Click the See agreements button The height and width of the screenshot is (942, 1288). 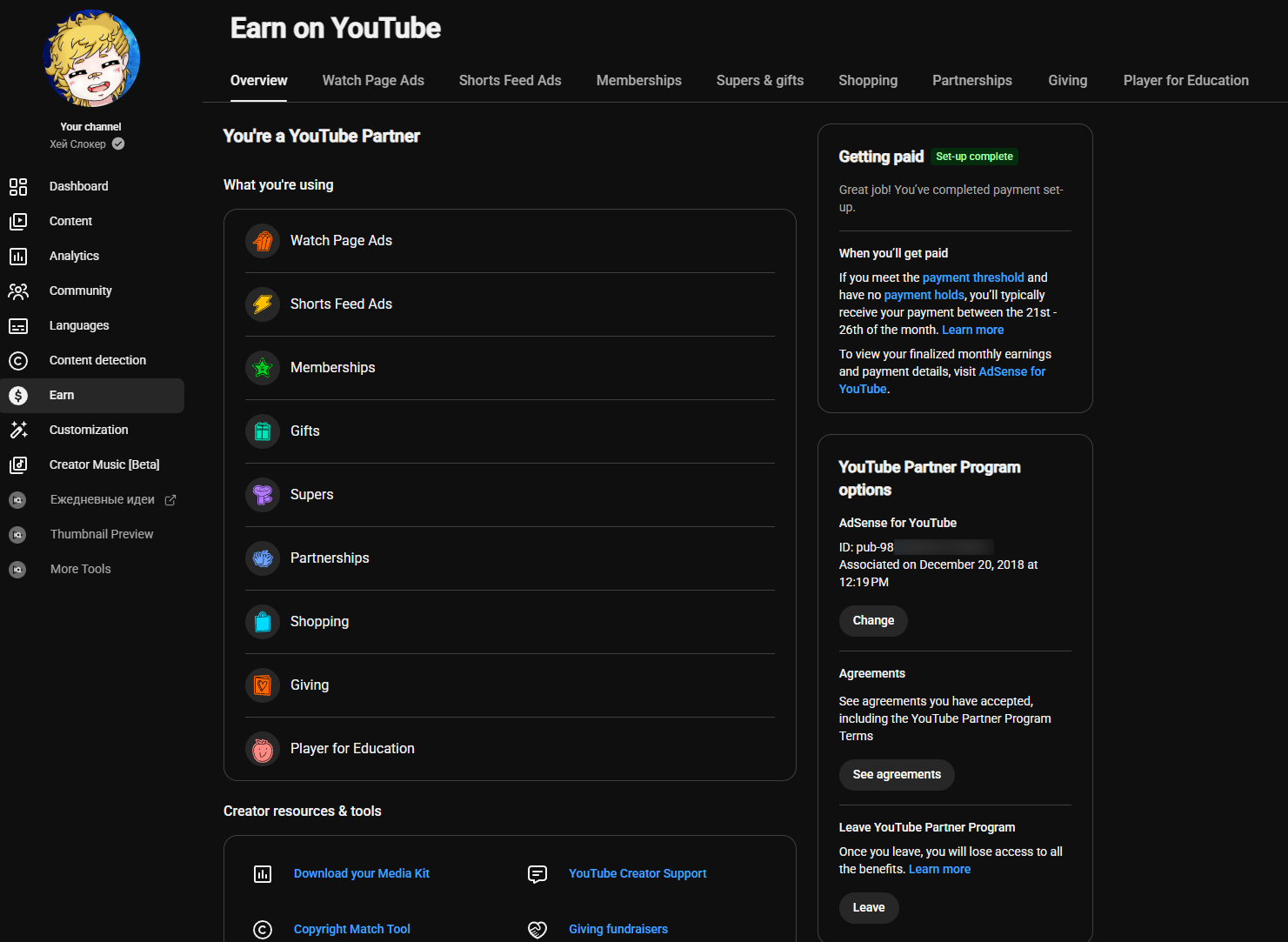897,775
